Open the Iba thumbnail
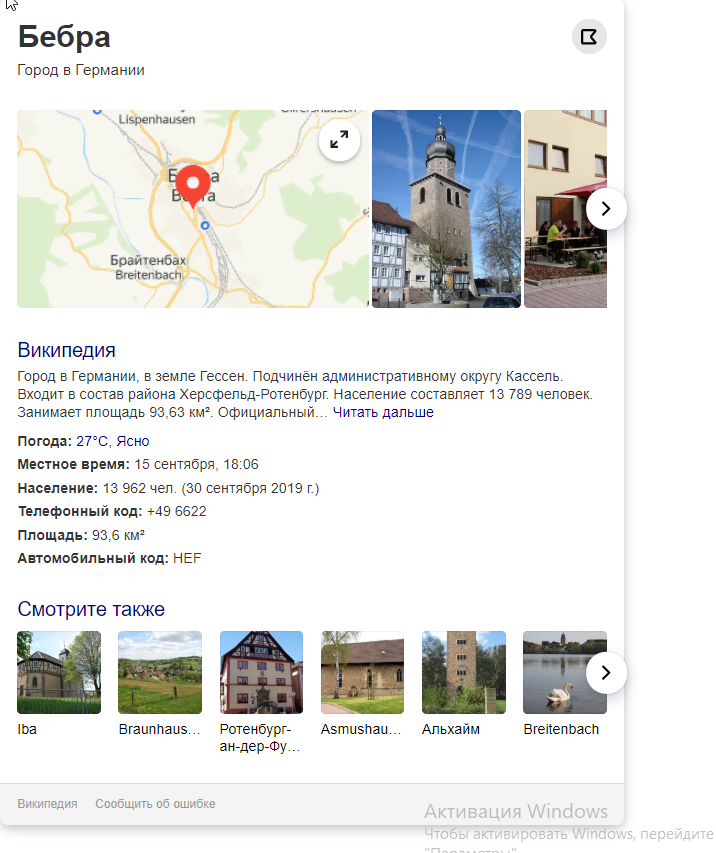The image size is (716, 853). [59, 672]
